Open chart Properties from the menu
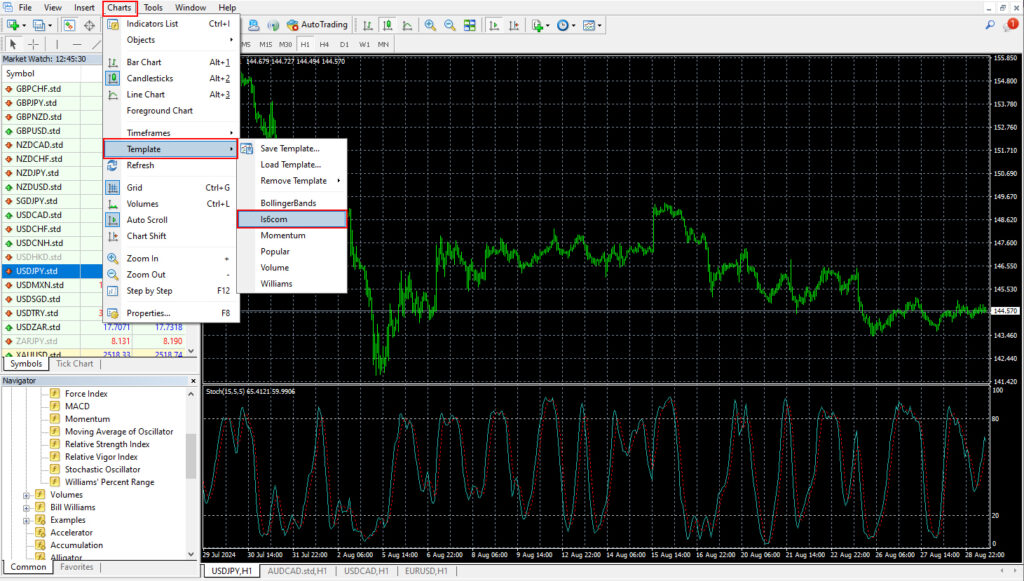This screenshot has height=581, width=1024. pos(170,313)
